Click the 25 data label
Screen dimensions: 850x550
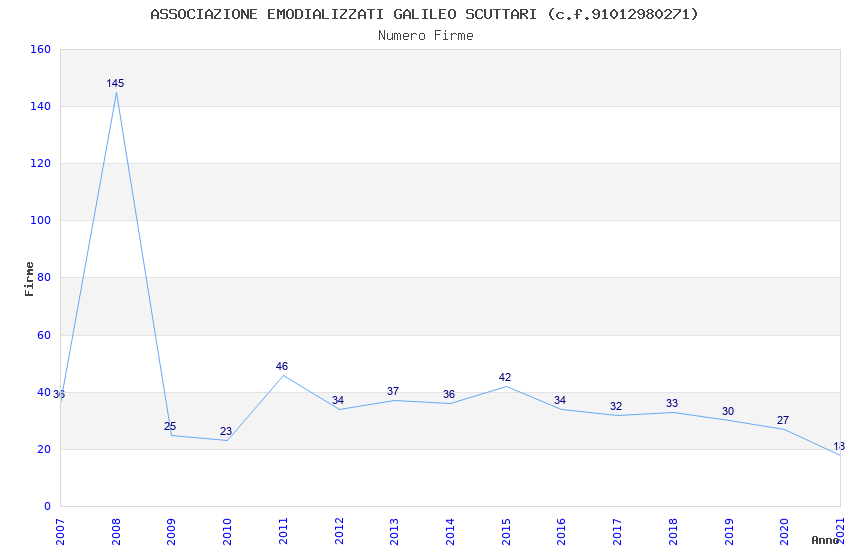[170, 426]
